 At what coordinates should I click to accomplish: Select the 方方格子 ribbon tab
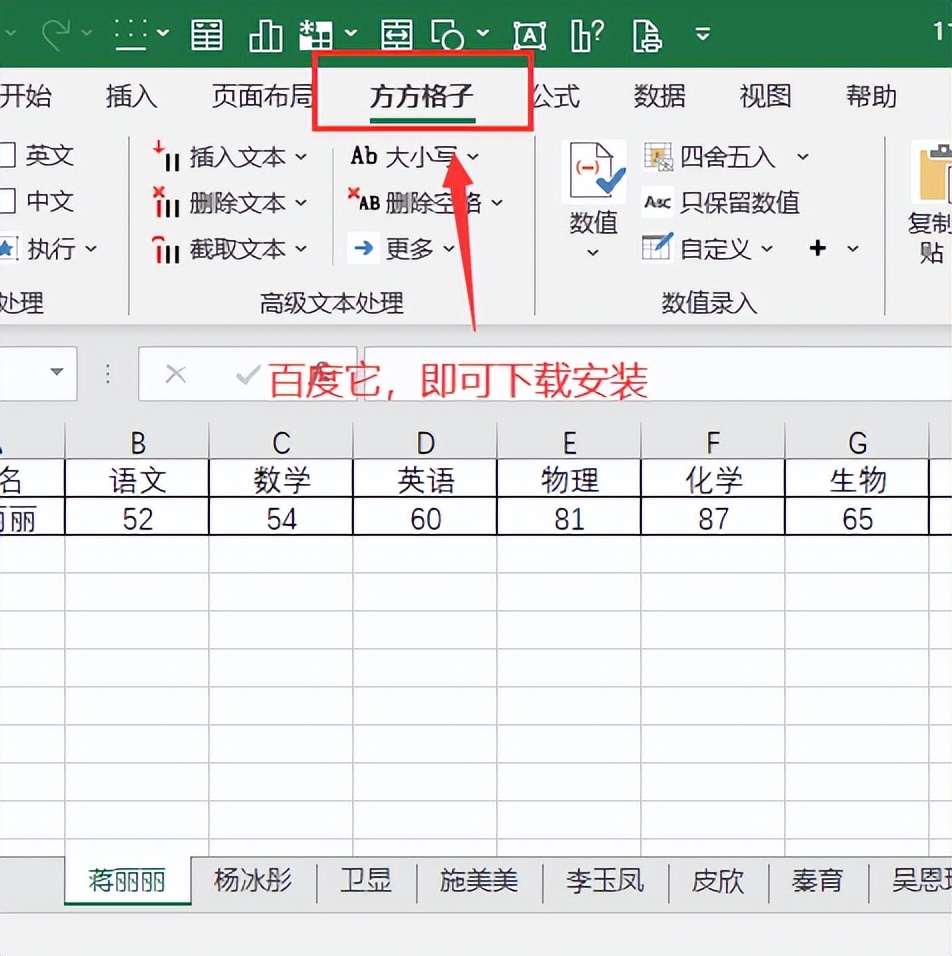(422, 96)
